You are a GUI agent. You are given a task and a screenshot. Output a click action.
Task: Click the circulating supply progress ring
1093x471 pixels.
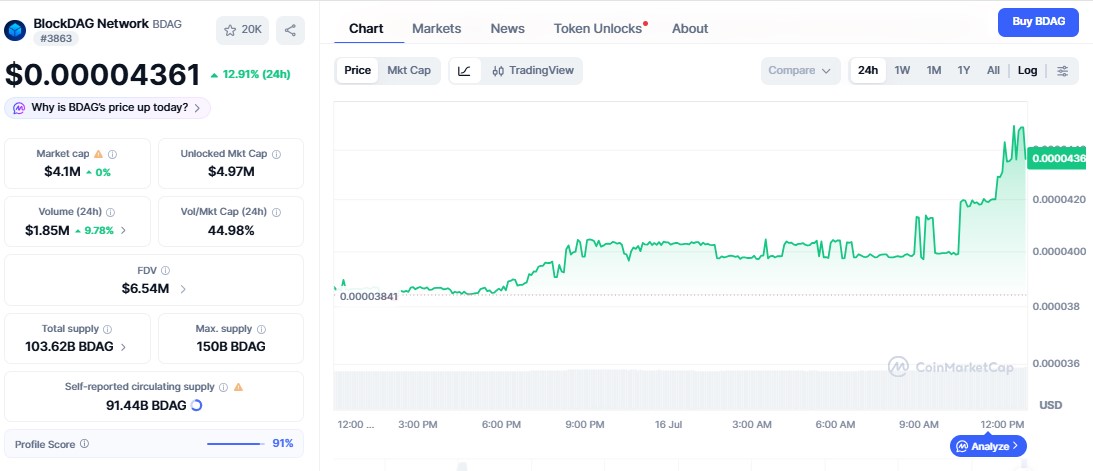(x=197, y=405)
